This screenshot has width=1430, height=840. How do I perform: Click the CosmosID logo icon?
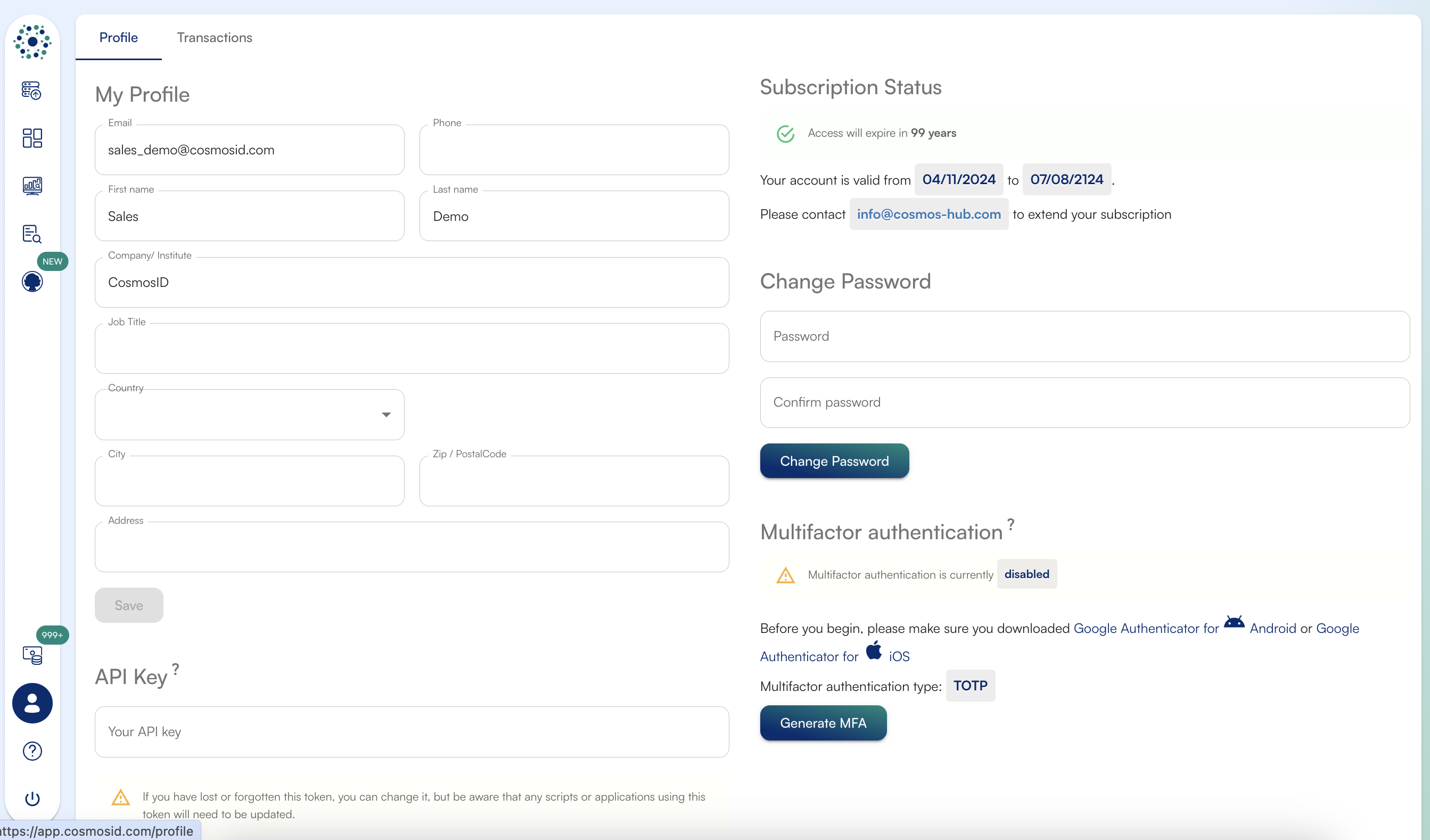coord(32,42)
